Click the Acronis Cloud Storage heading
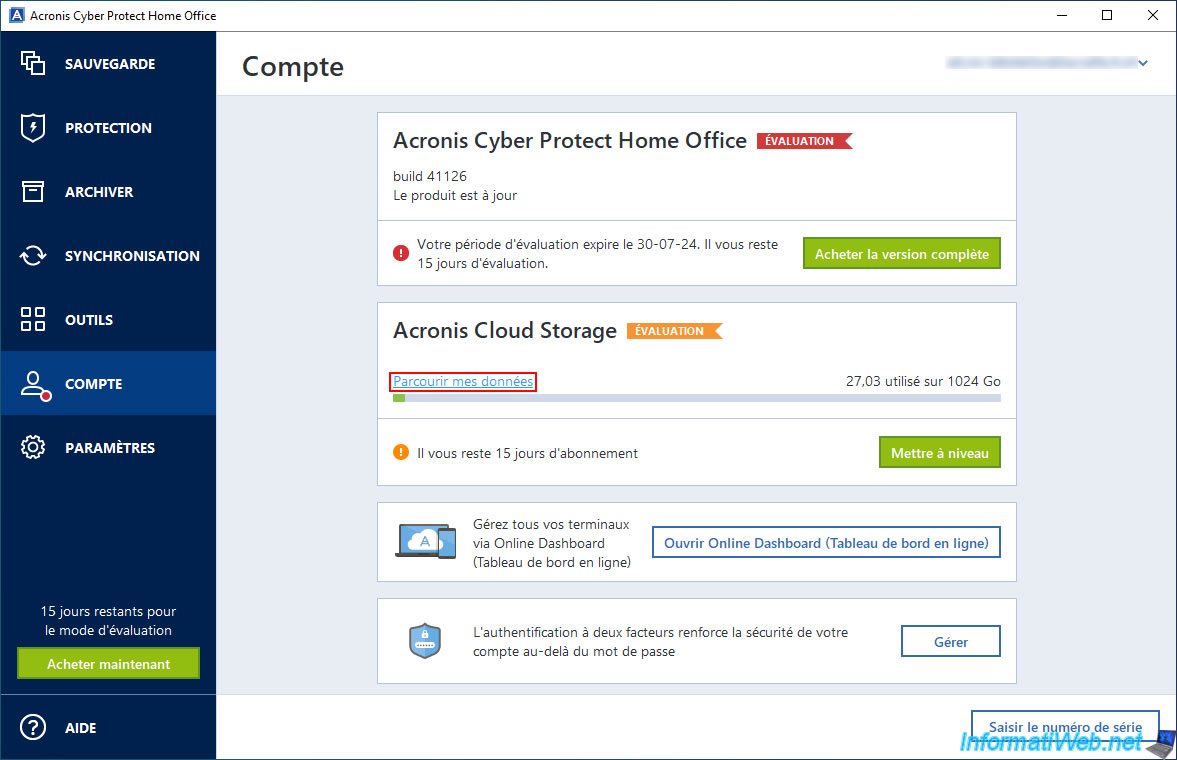1177x760 pixels. pos(504,330)
